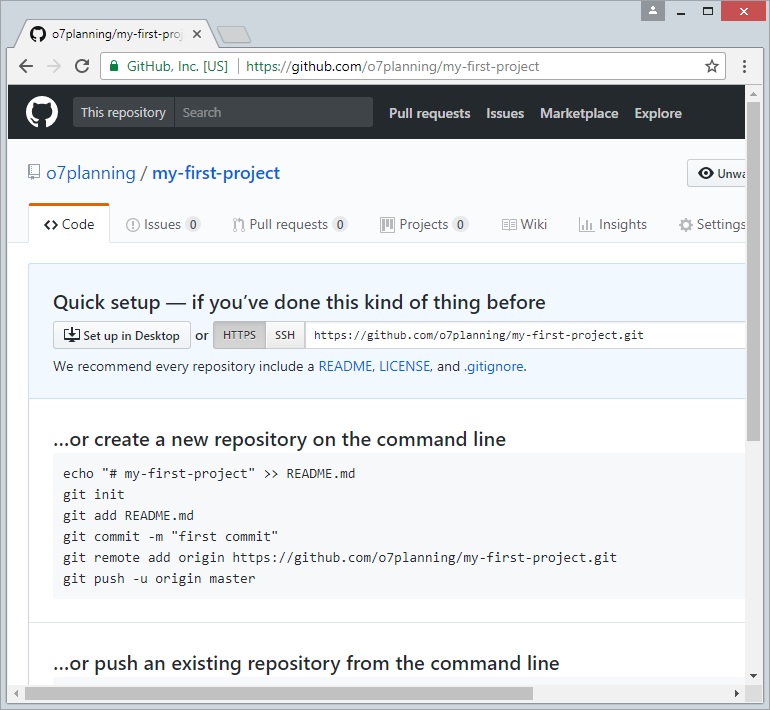Reload the page with refresh icon
The height and width of the screenshot is (710, 770).
tap(82, 66)
